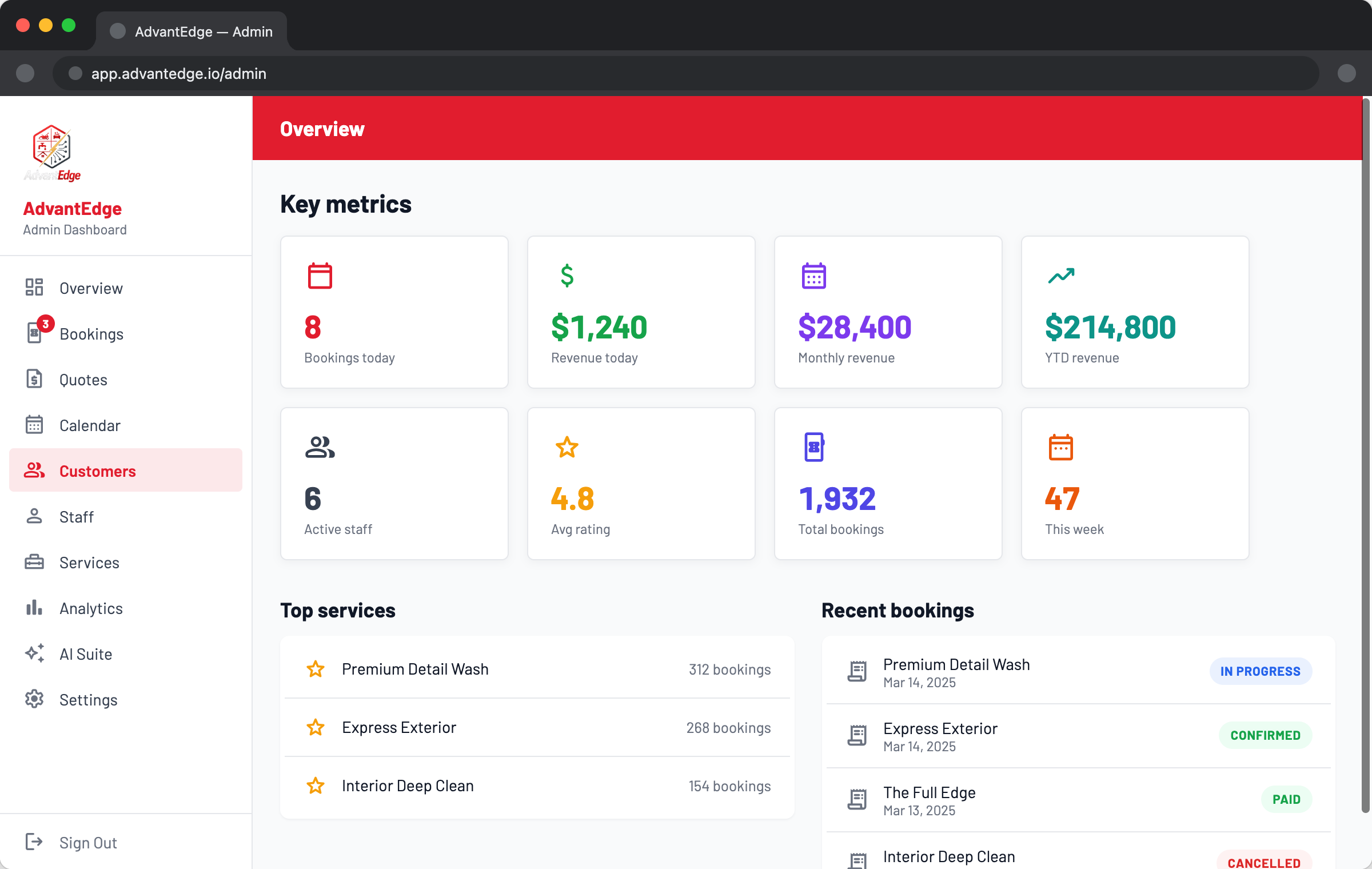The height and width of the screenshot is (869, 1372).
Task: Select the AI Suite menu item
Action: pyautogui.click(x=126, y=653)
